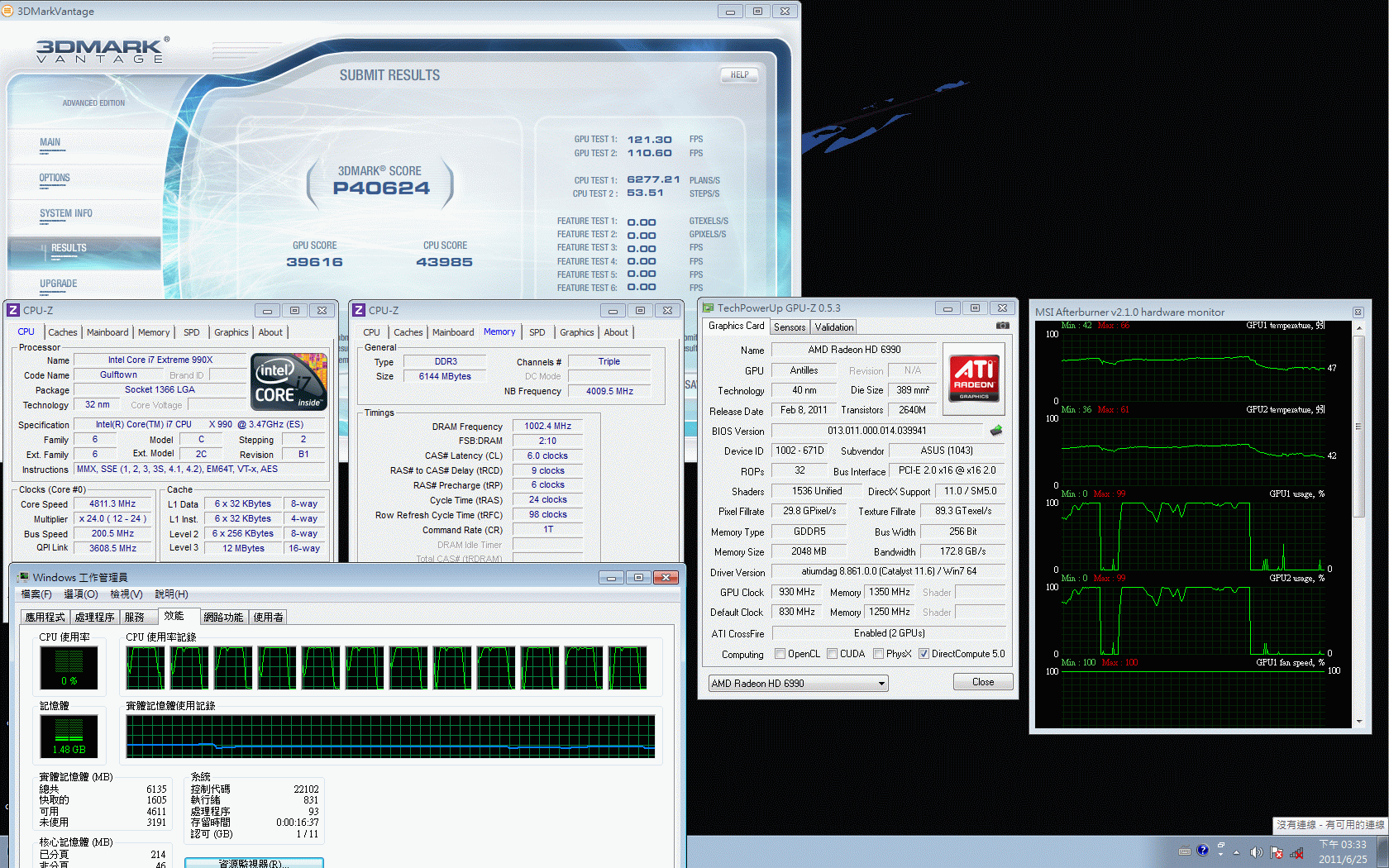Go to SYSTEM INFO in 3DMark sidebar
The image size is (1389, 868).
(x=66, y=214)
